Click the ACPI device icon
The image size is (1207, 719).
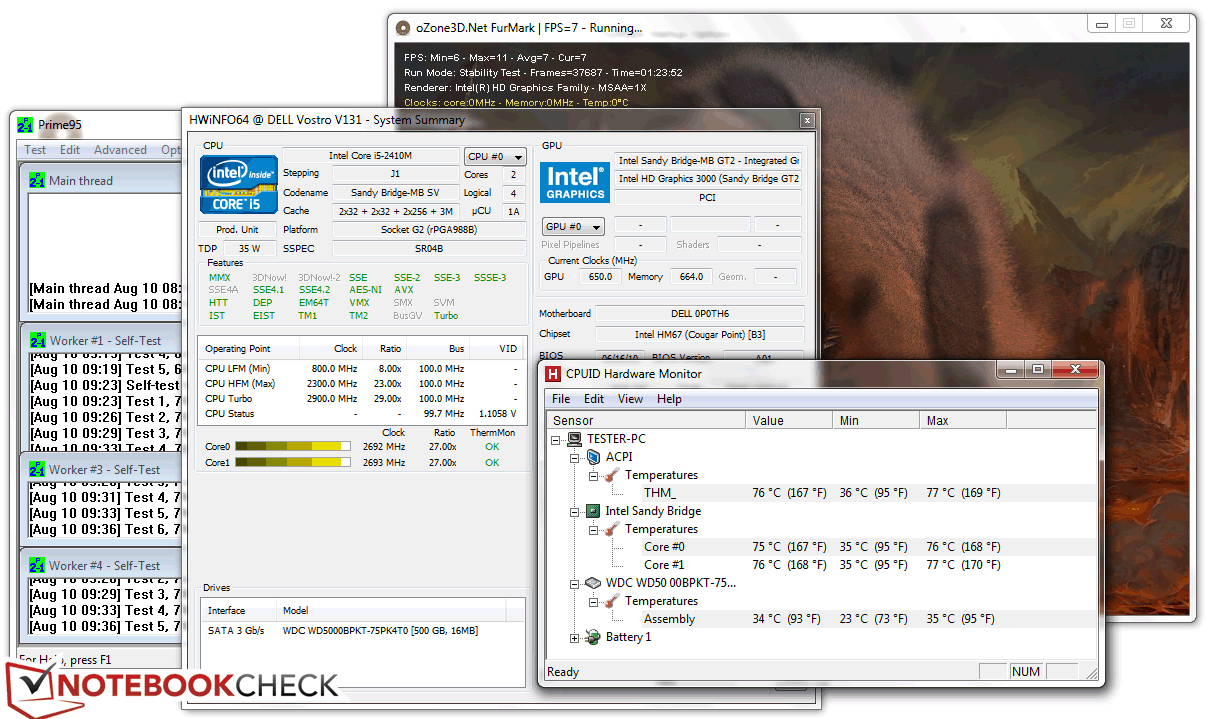coord(592,457)
